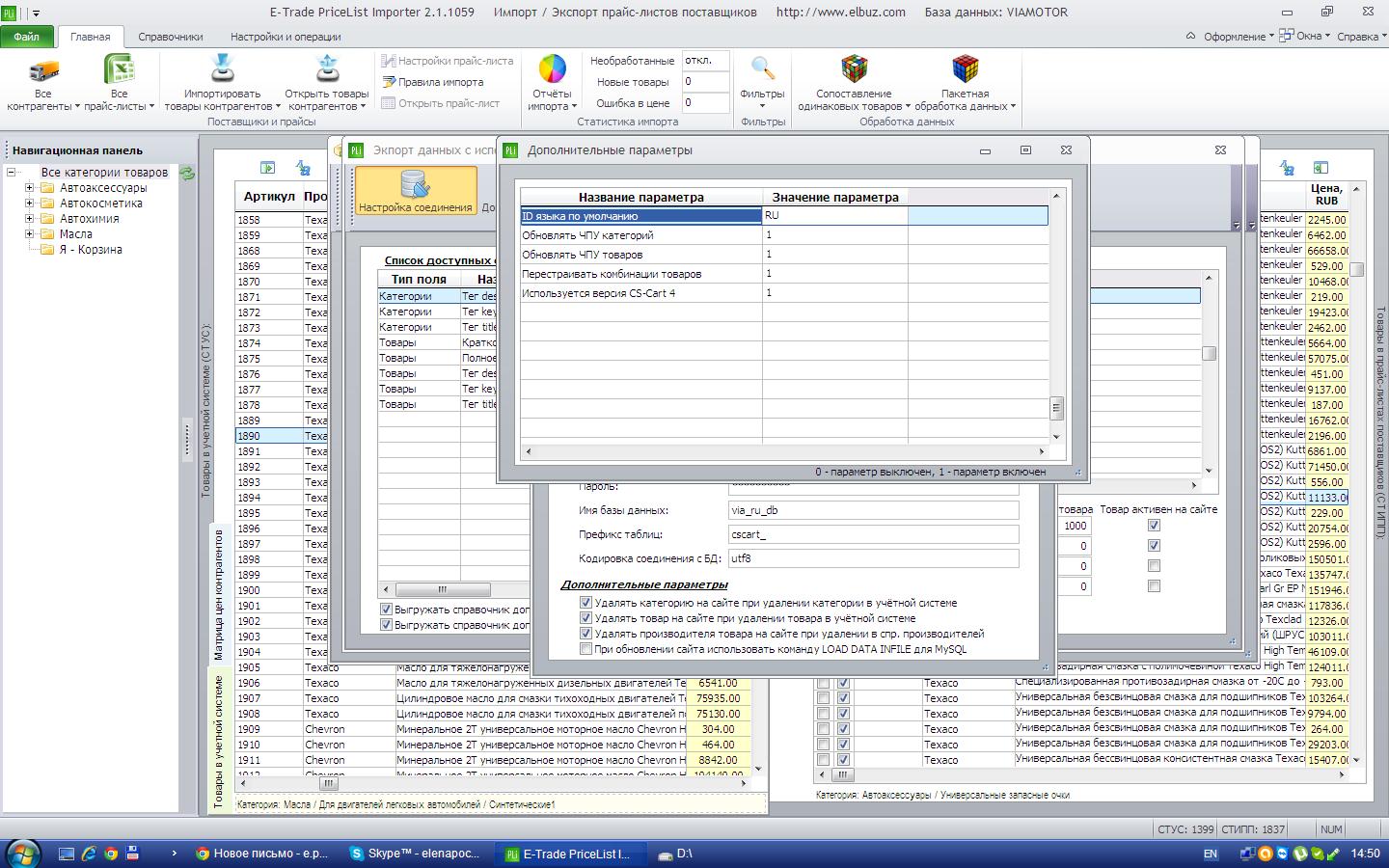Toggle 'Товар активен на сайте' checkbox beside the 1000 field

click(1154, 526)
